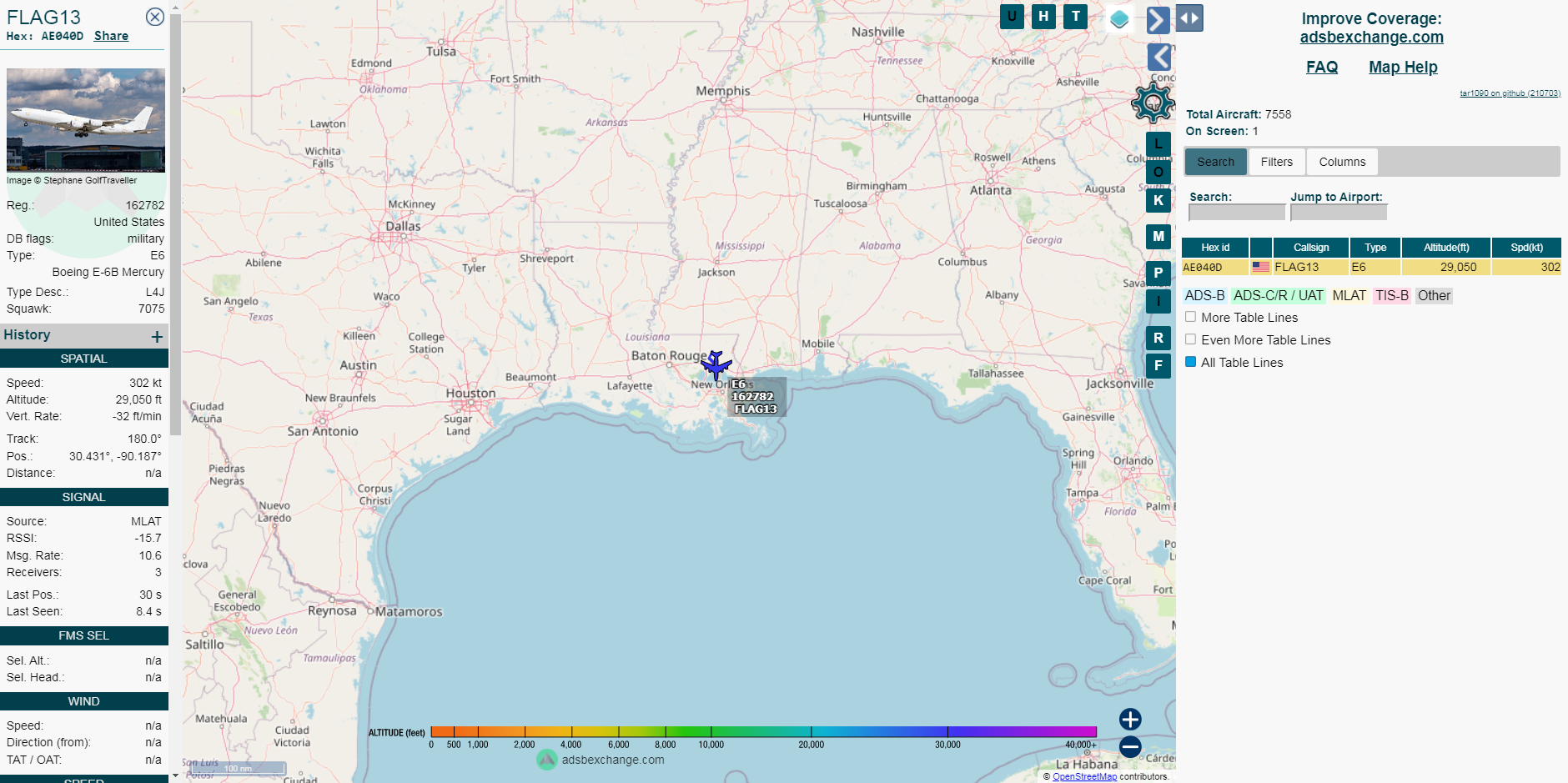Image resolution: width=1568 pixels, height=783 pixels.
Task: Open the E-6B aircraft photo thumbnail
Action: [86, 120]
